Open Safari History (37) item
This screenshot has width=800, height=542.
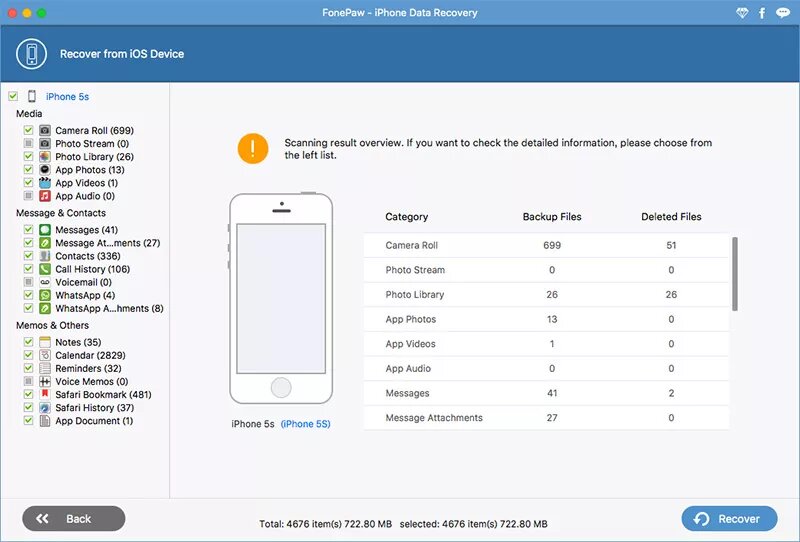click(94, 408)
